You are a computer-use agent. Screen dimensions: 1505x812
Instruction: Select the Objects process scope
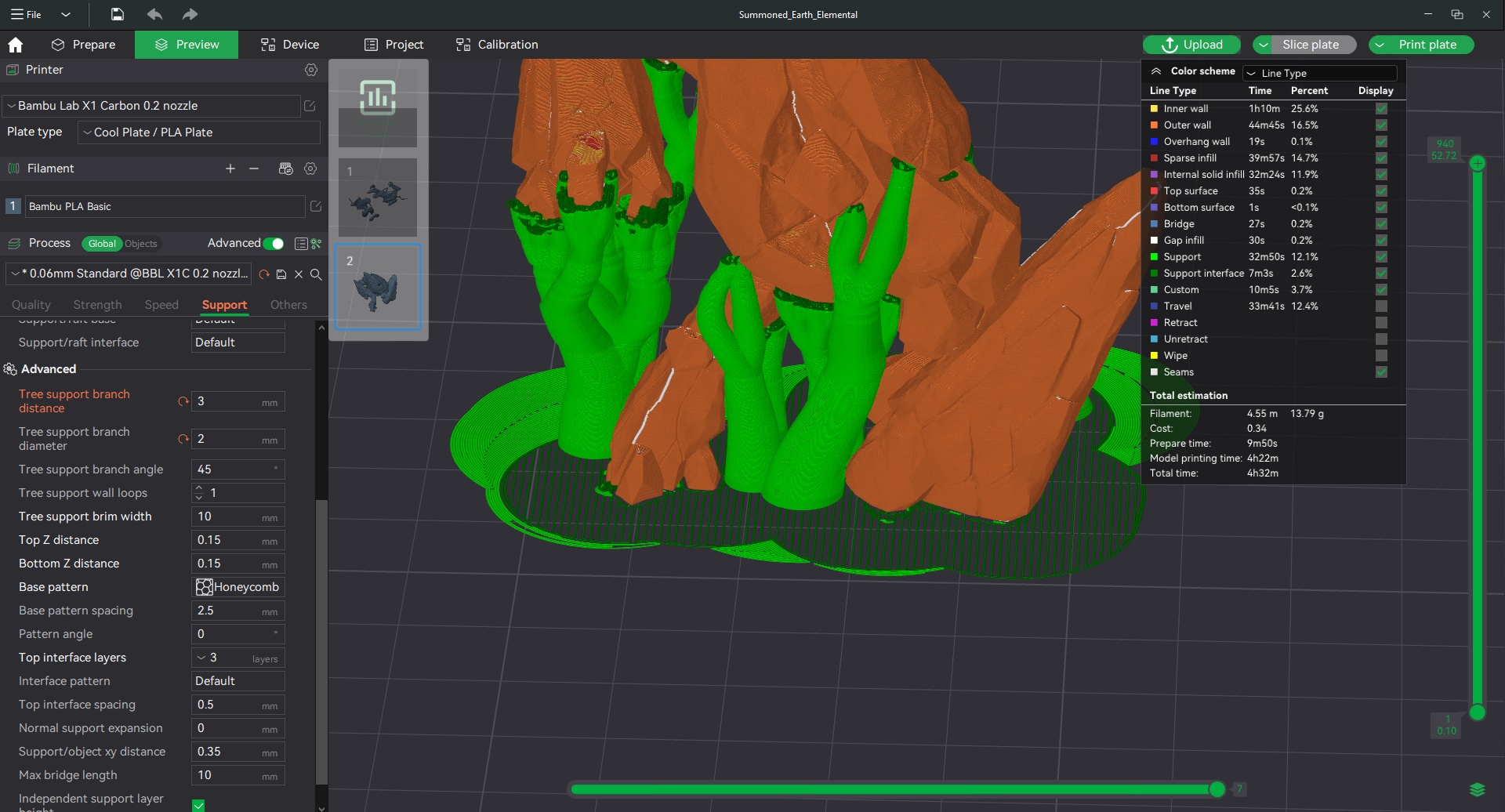point(141,244)
